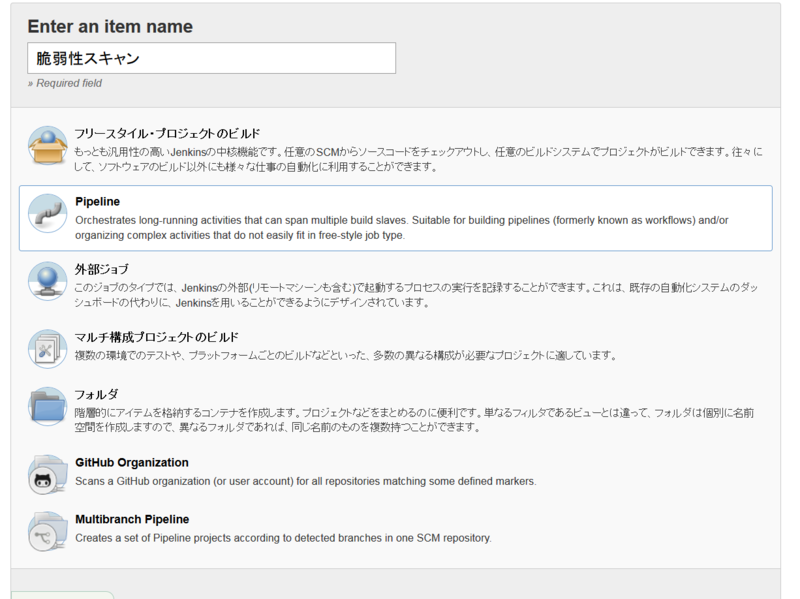The height and width of the screenshot is (599, 800).
Task: Select the Pipeline item type title
Action: [x=97, y=202]
